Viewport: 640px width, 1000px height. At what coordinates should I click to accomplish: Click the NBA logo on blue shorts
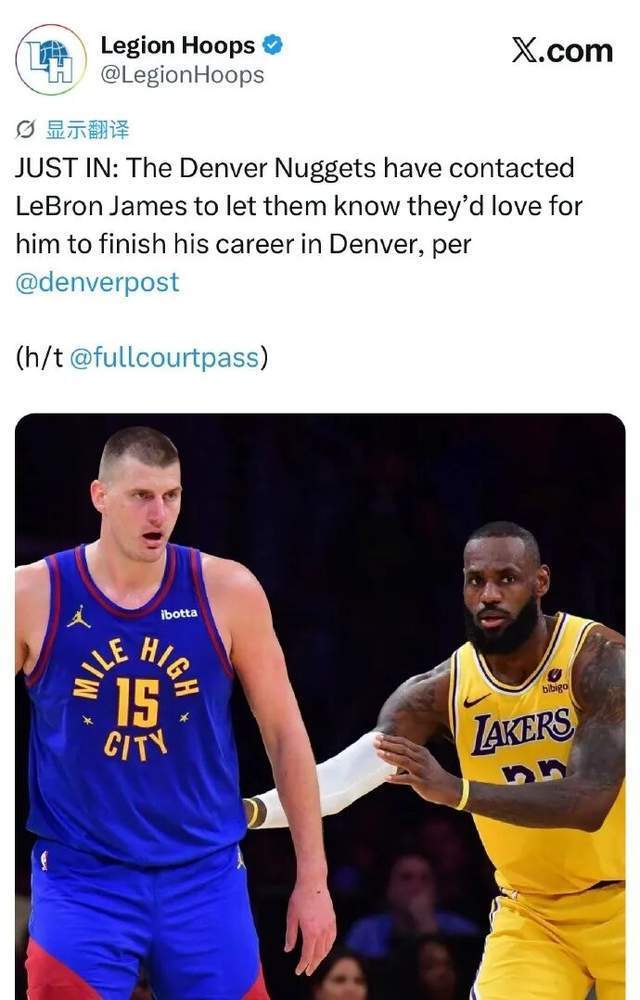click(43, 860)
